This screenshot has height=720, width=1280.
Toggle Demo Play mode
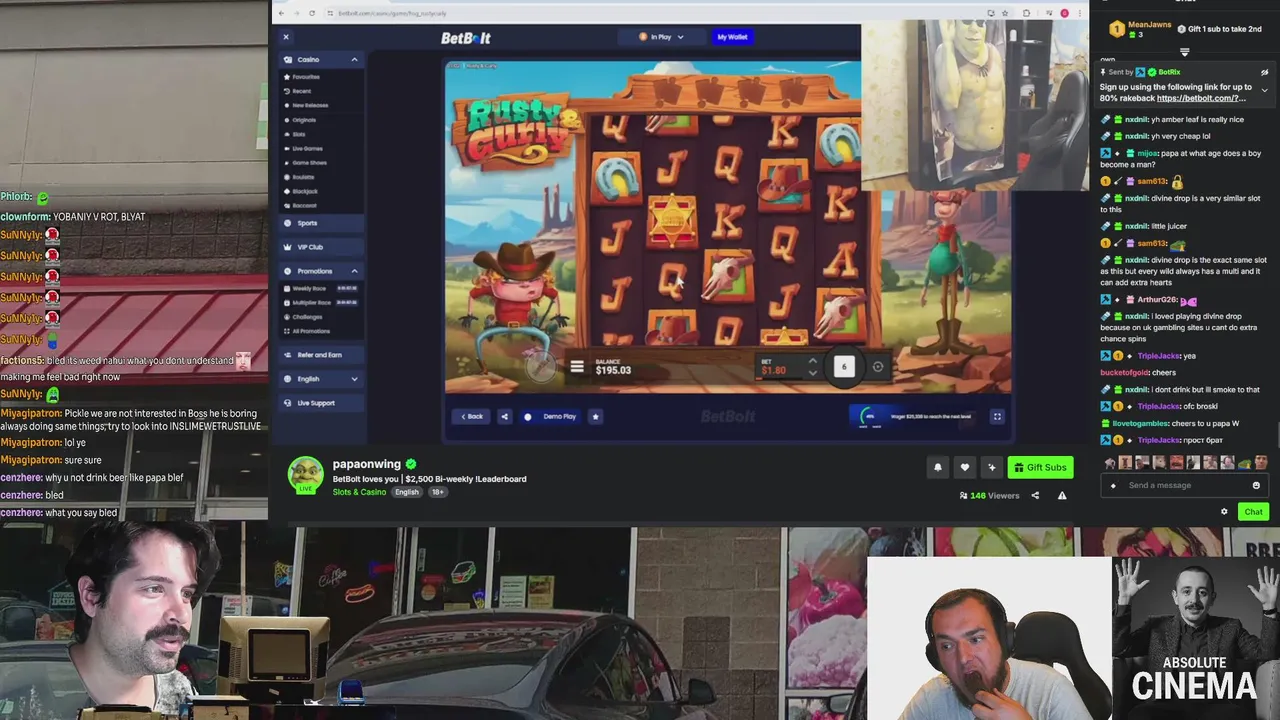coord(550,416)
